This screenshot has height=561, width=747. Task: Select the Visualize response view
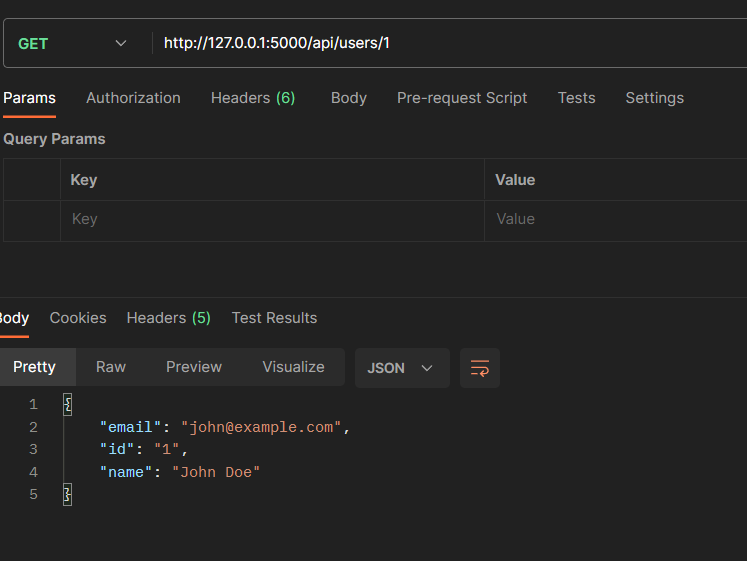pyautogui.click(x=293, y=367)
